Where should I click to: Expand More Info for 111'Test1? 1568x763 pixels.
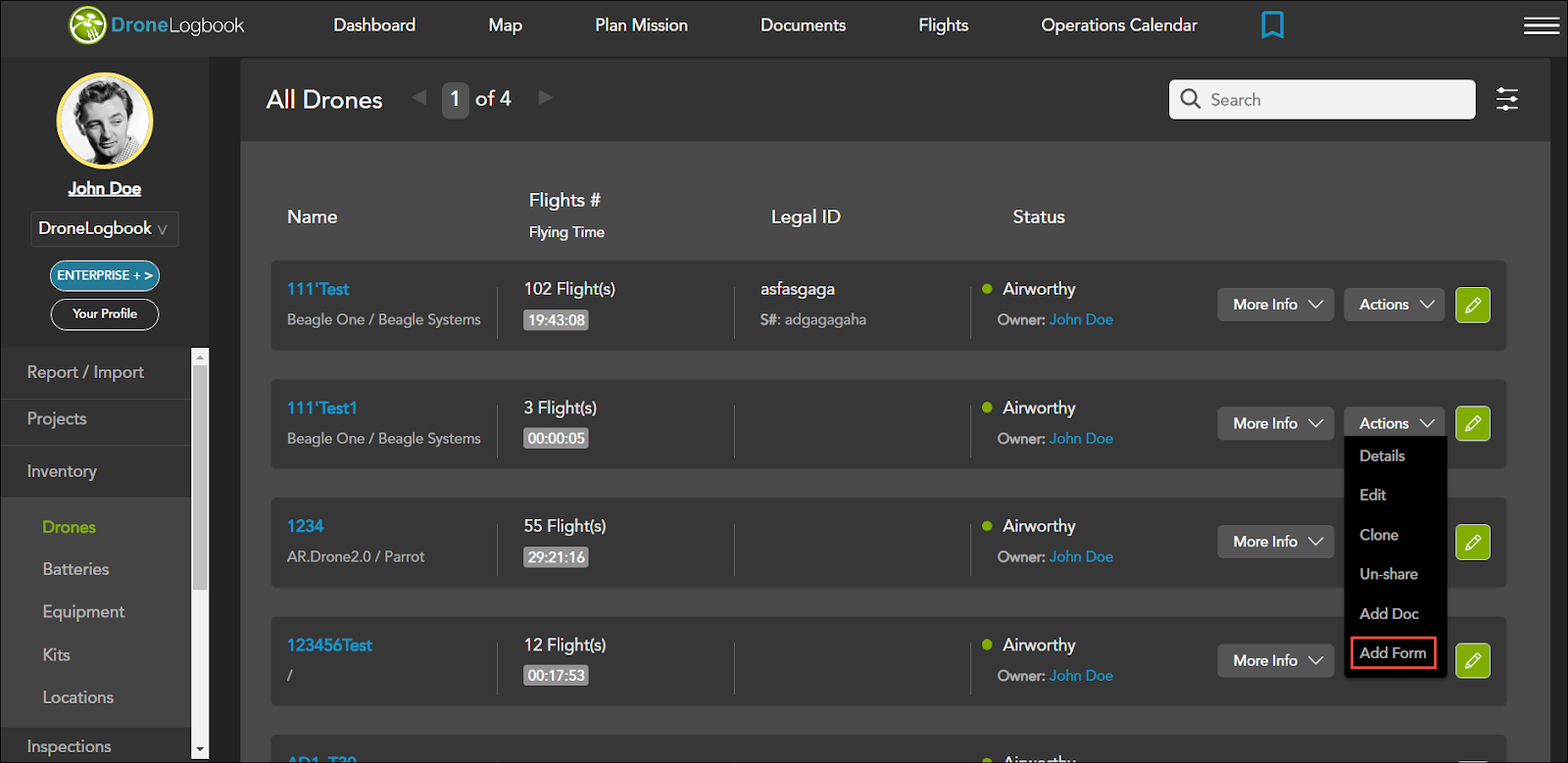[x=1276, y=423]
